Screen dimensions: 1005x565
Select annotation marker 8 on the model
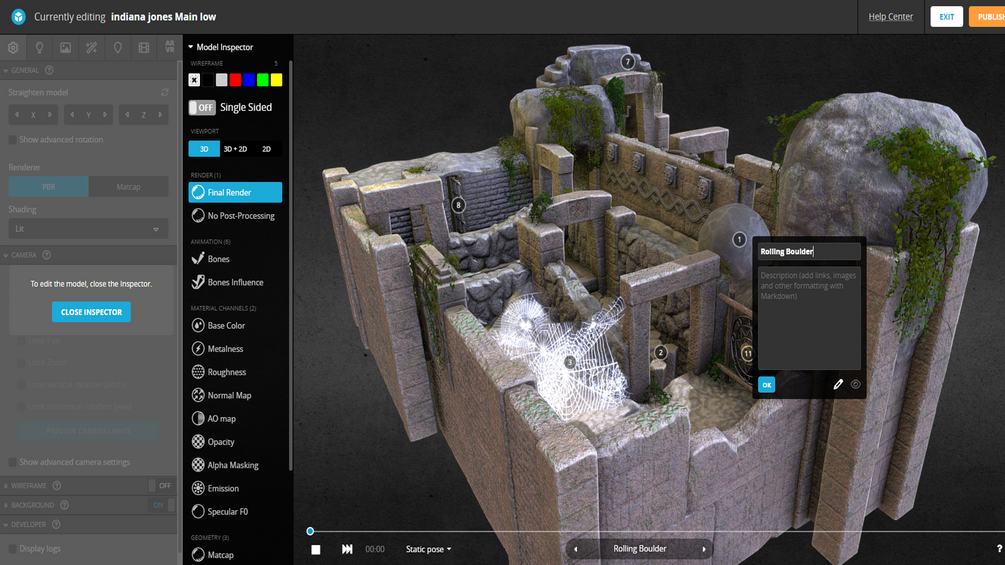[458, 205]
